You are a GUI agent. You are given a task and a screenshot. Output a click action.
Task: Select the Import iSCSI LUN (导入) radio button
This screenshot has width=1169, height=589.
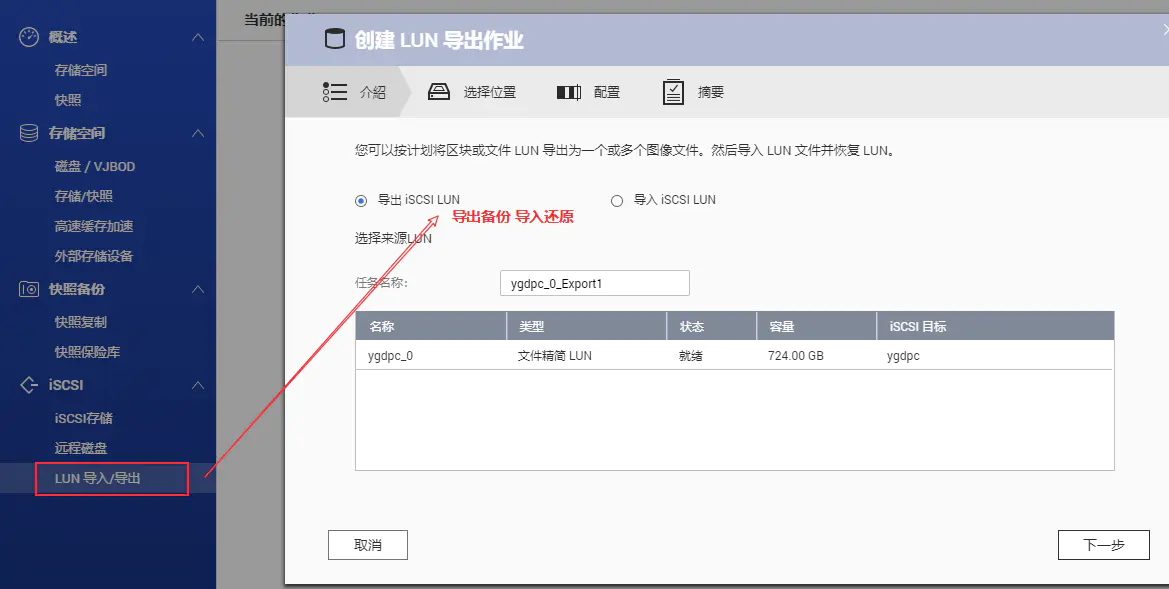point(617,200)
